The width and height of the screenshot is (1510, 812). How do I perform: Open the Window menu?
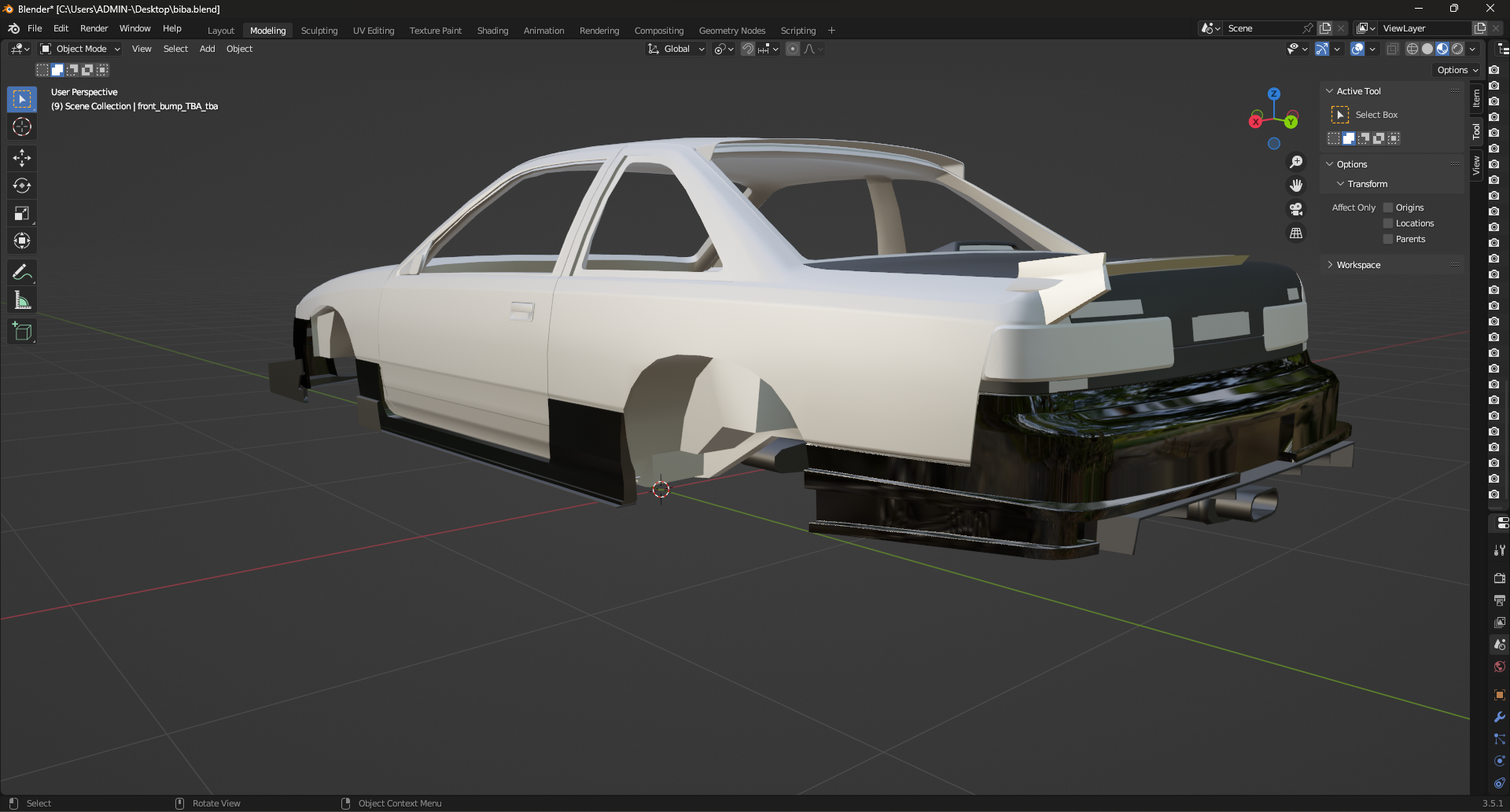(134, 28)
